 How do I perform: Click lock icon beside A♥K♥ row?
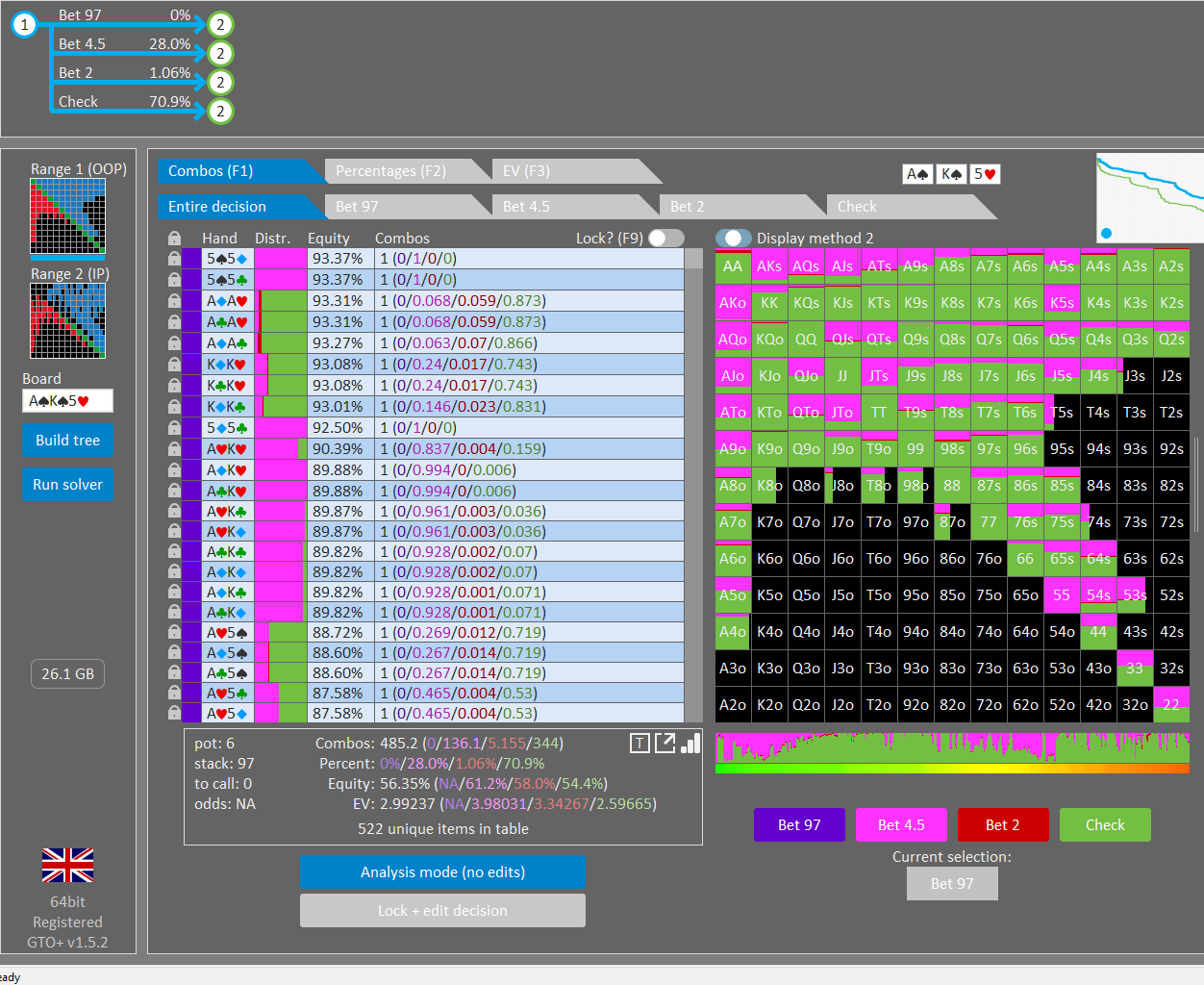(x=174, y=449)
